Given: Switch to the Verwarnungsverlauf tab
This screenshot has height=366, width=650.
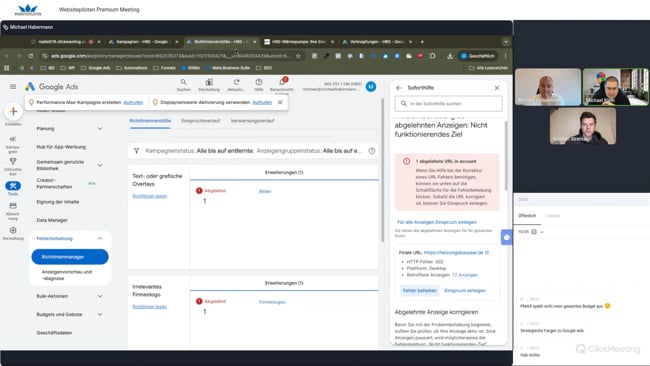Looking at the screenshot, I should 252,121.
